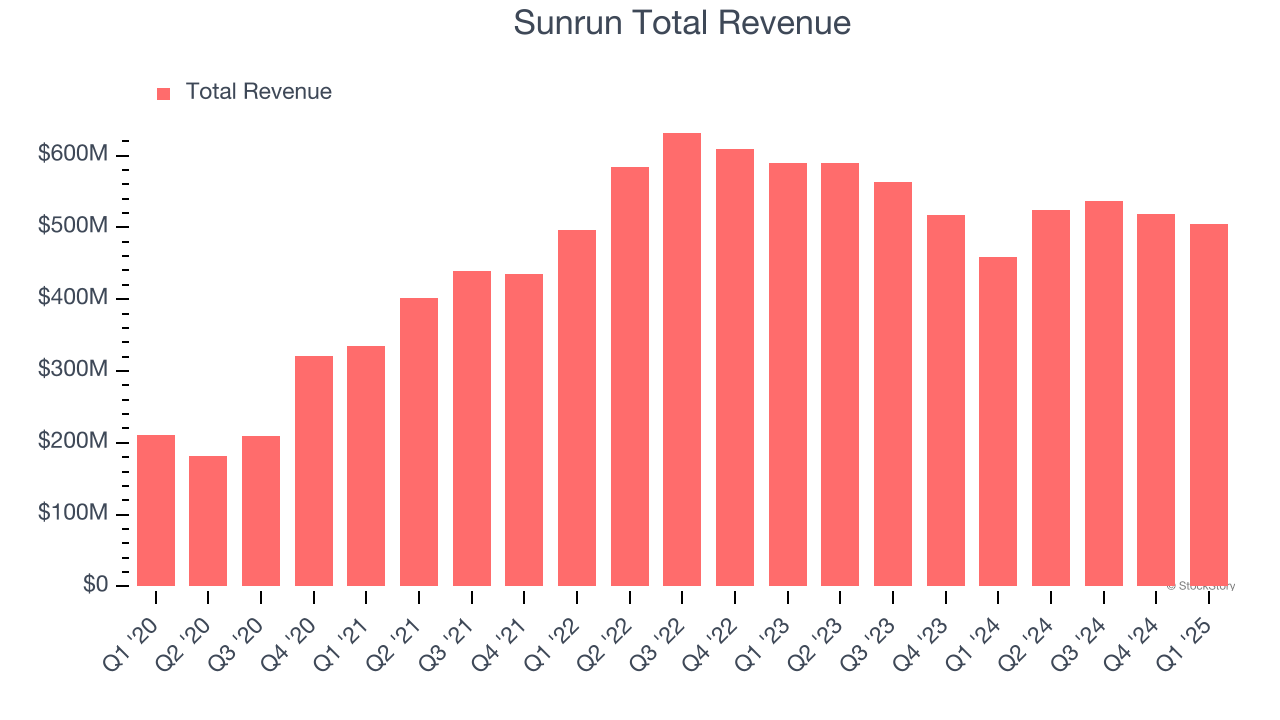The image size is (1280, 720).
Task: Select the Q4 '22 revenue bar
Action: 735,367
